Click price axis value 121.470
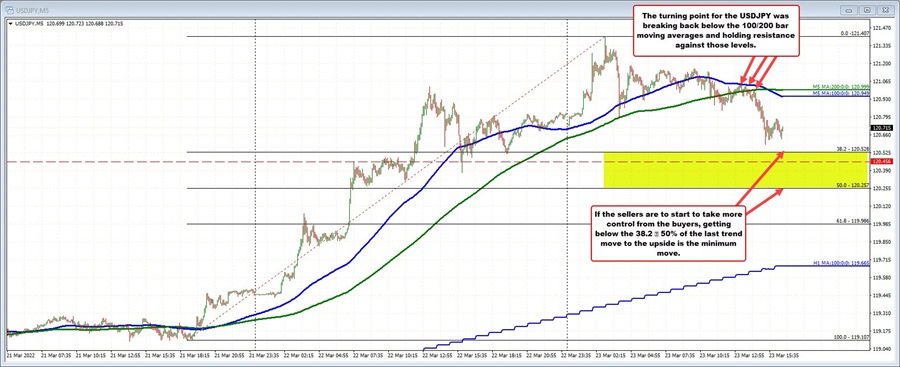This screenshot has width=900, height=367. point(882,28)
